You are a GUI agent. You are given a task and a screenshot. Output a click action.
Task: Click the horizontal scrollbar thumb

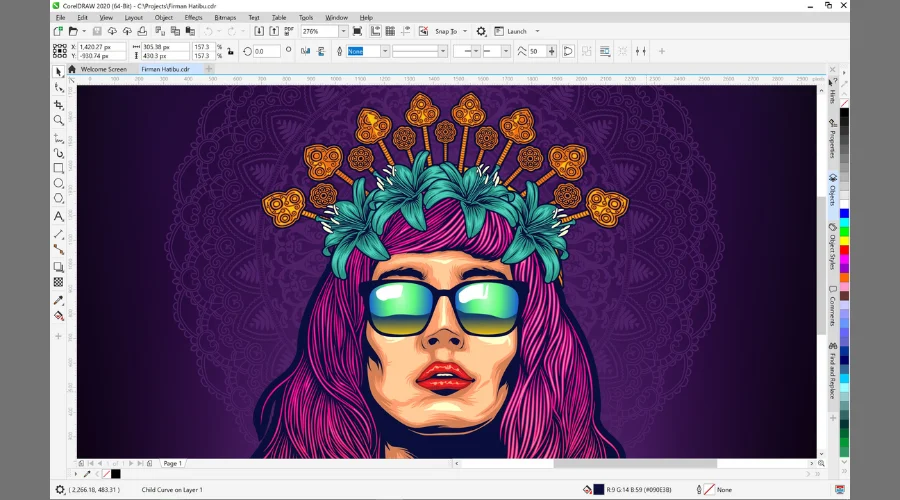coord(635,463)
